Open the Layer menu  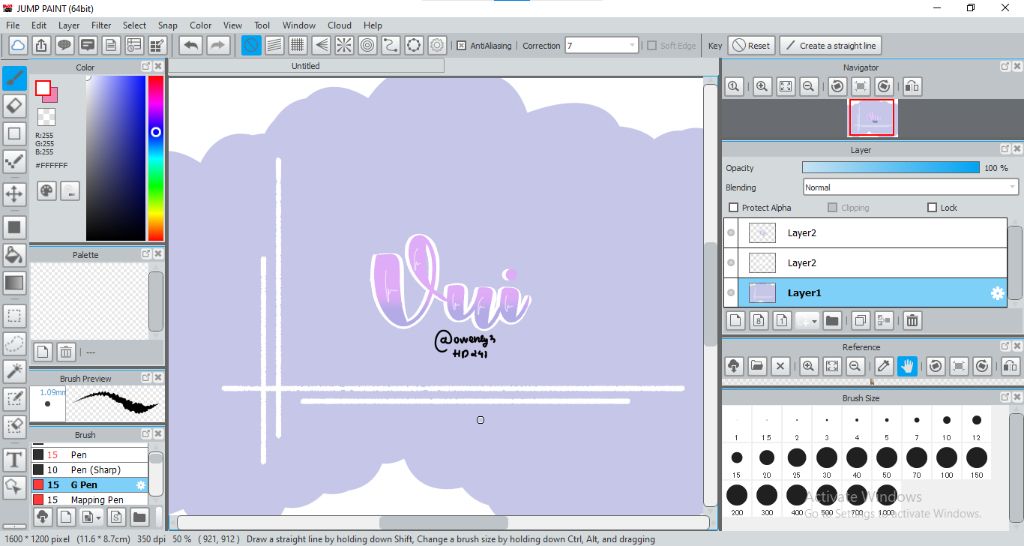69,25
